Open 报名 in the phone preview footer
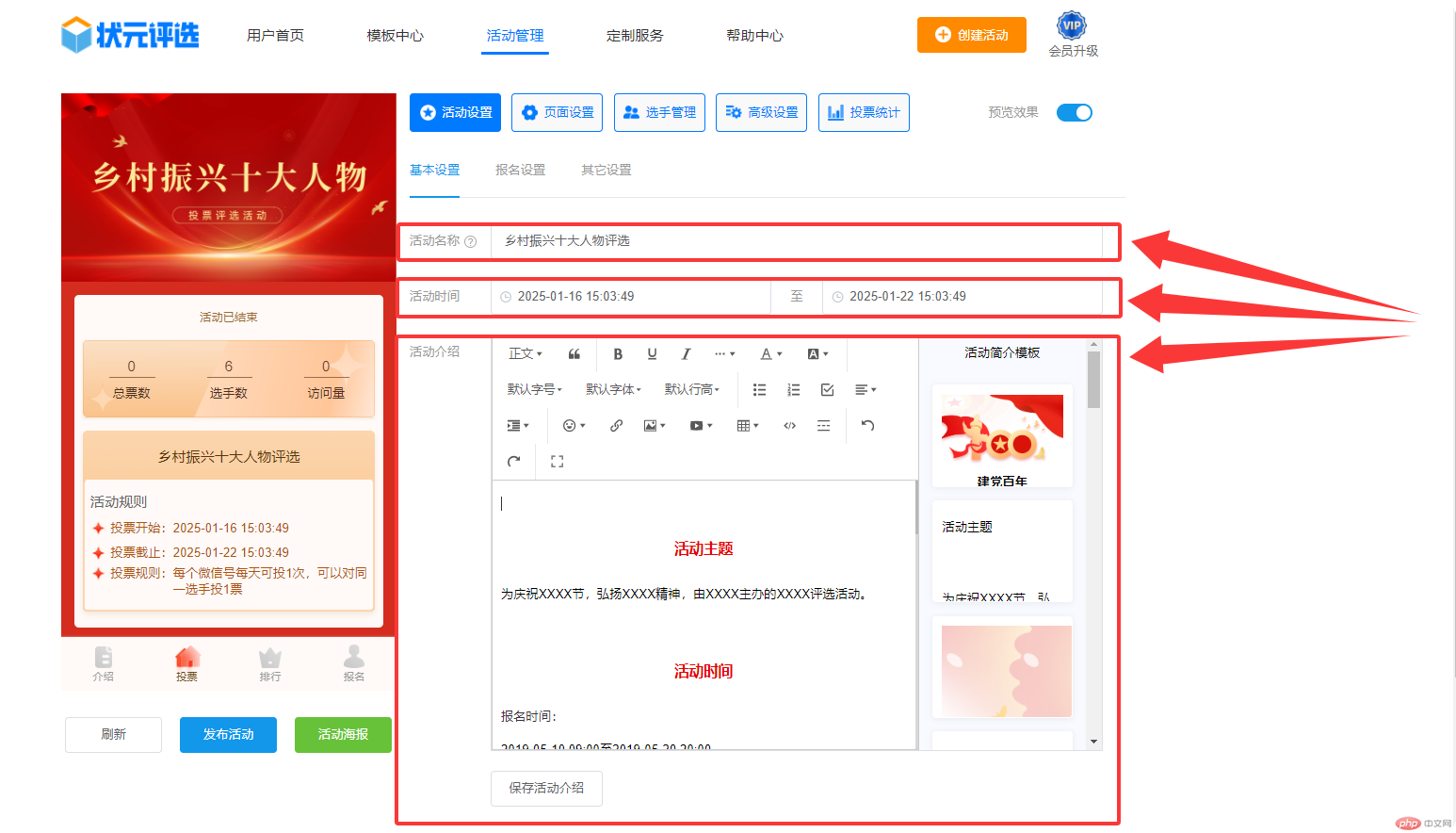 tap(354, 664)
